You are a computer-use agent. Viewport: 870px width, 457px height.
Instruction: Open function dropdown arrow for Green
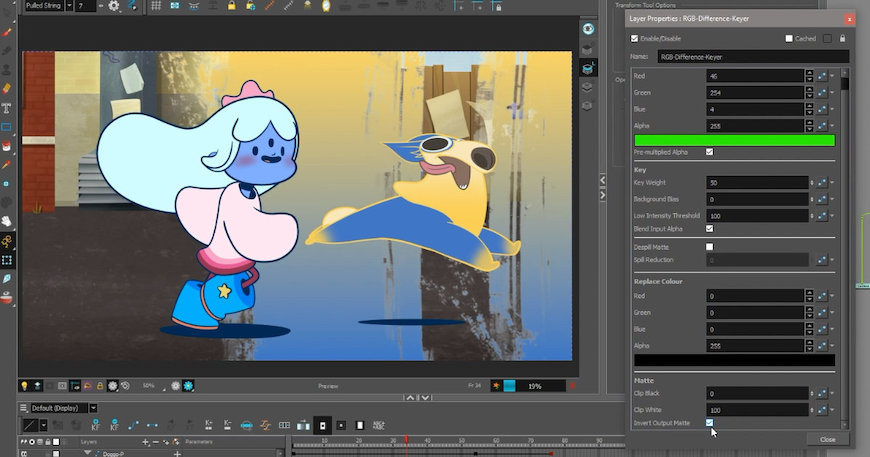[x=832, y=93]
